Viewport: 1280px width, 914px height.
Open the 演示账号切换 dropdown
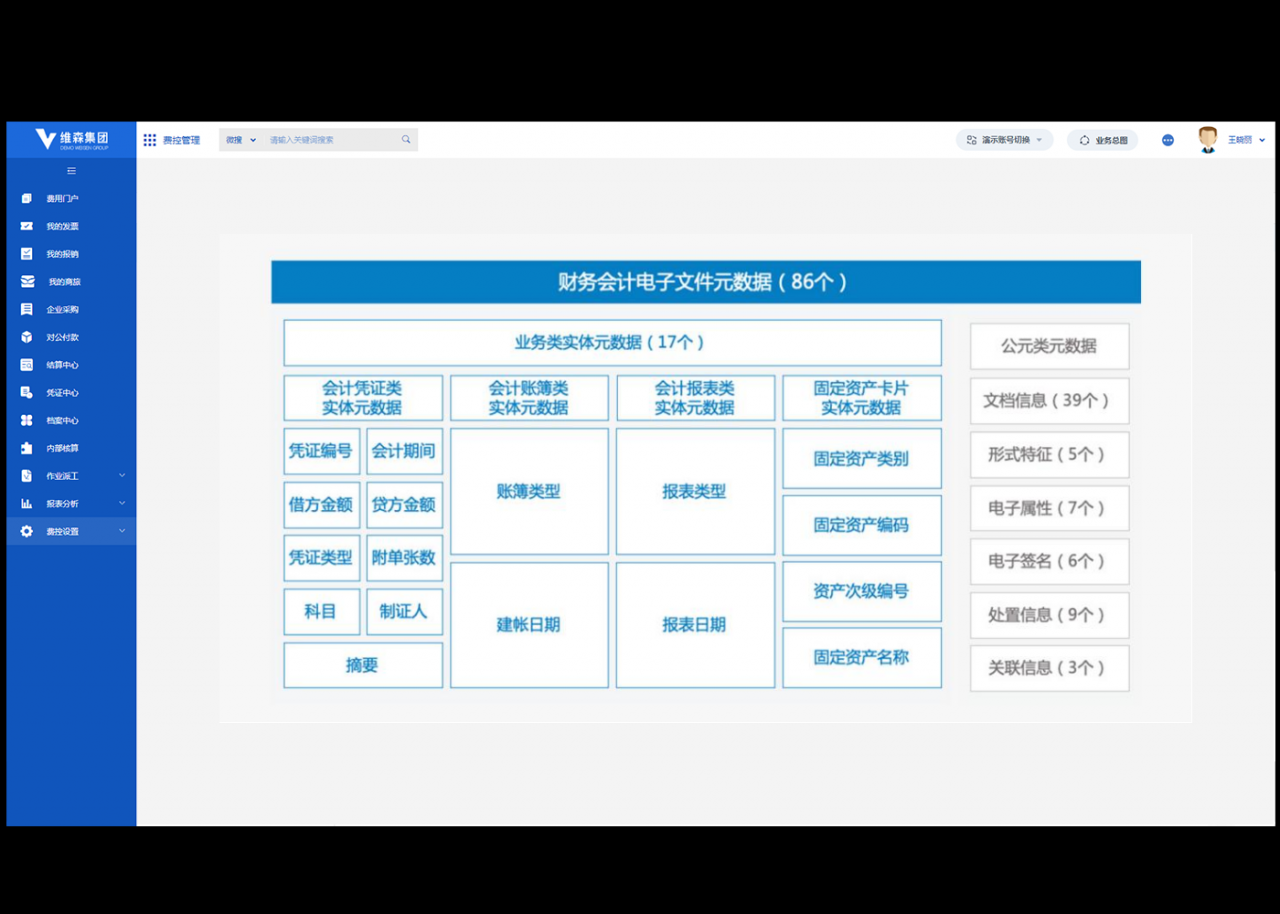click(1005, 140)
